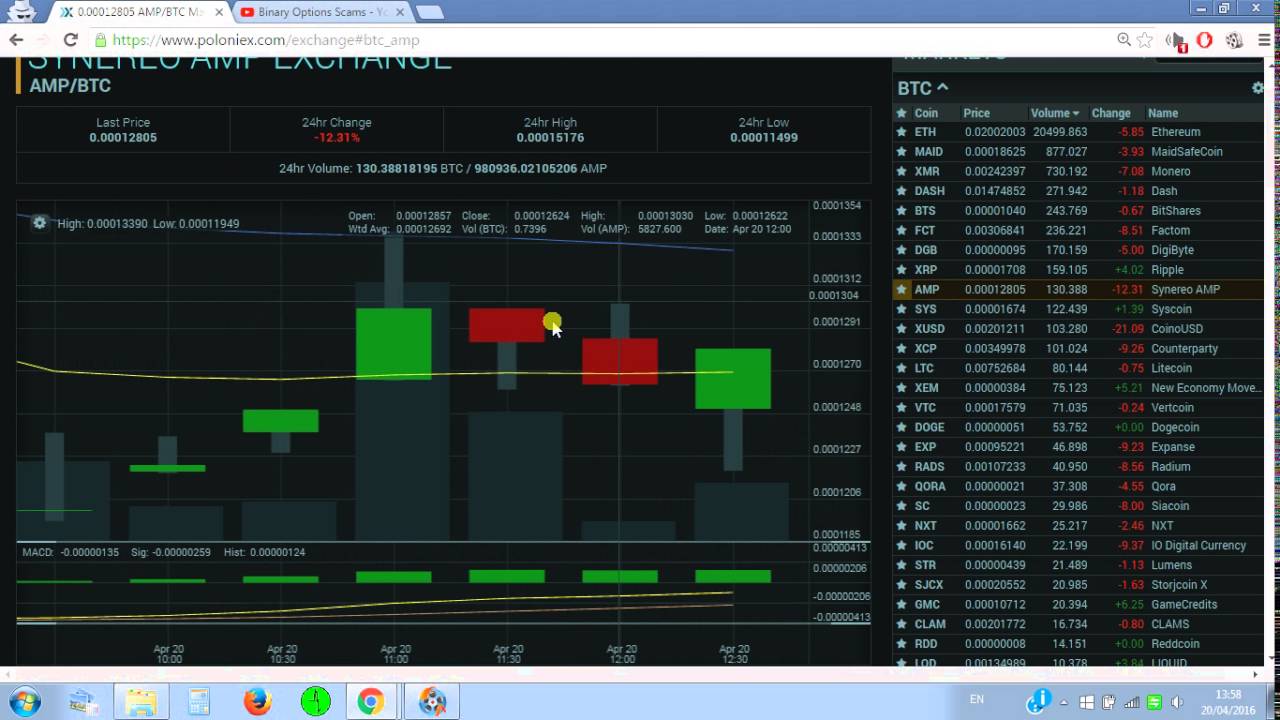Reload the Poloniex page
This screenshot has height=720, width=1280.
click(x=70, y=40)
